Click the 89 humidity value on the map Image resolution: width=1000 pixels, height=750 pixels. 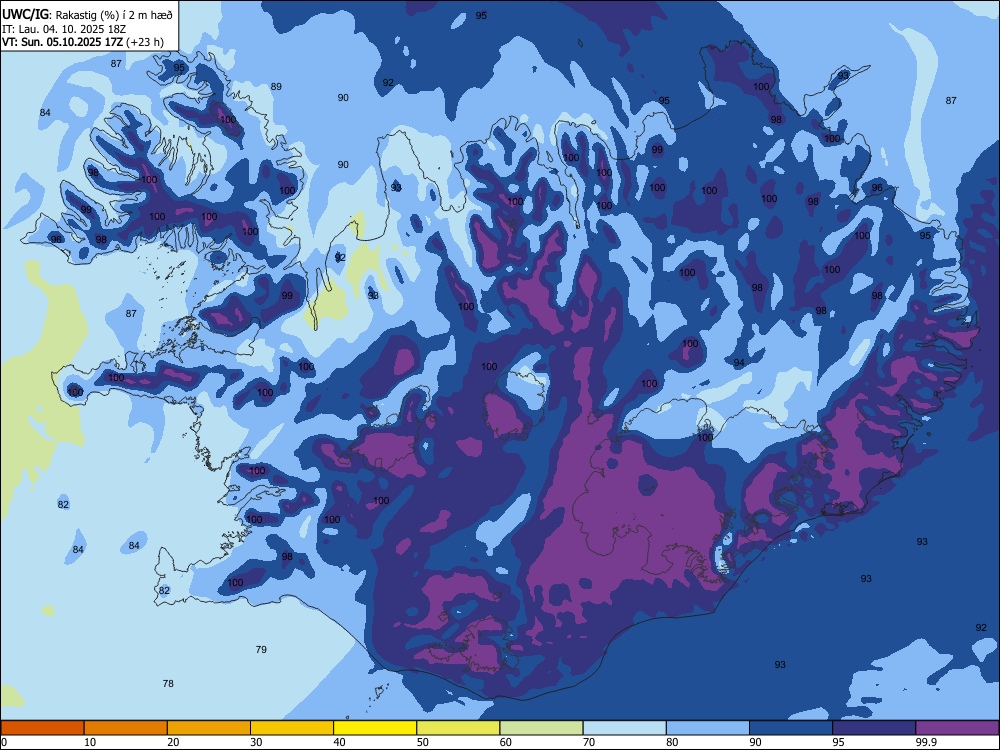click(276, 87)
